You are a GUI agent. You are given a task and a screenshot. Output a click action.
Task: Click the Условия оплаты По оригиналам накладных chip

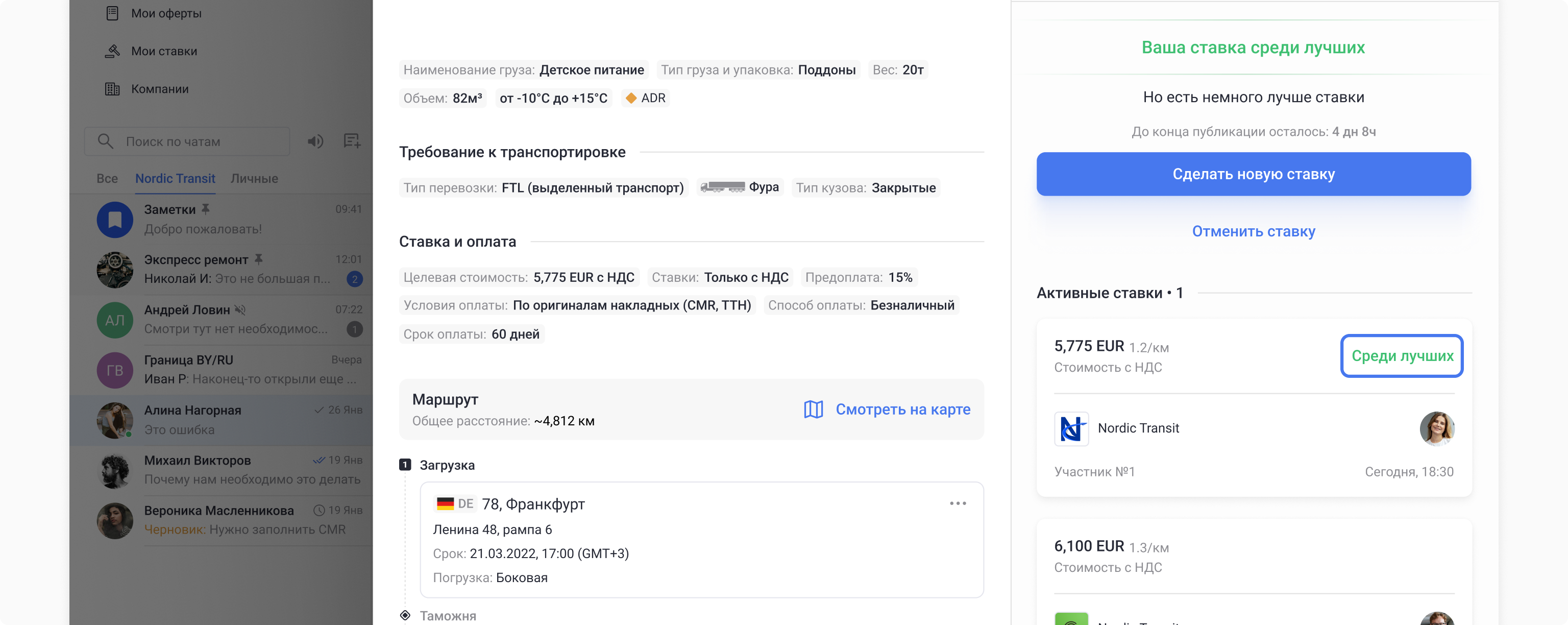click(x=577, y=305)
